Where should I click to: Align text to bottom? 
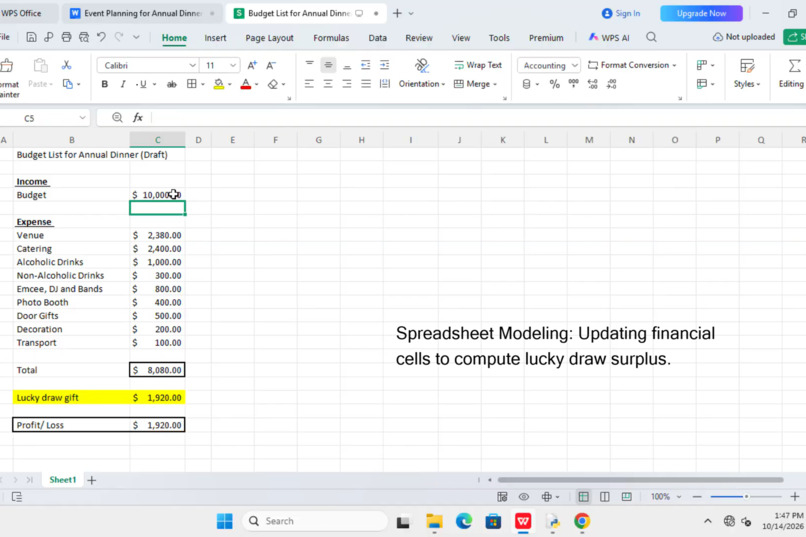pyautogui.click(x=347, y=65)
